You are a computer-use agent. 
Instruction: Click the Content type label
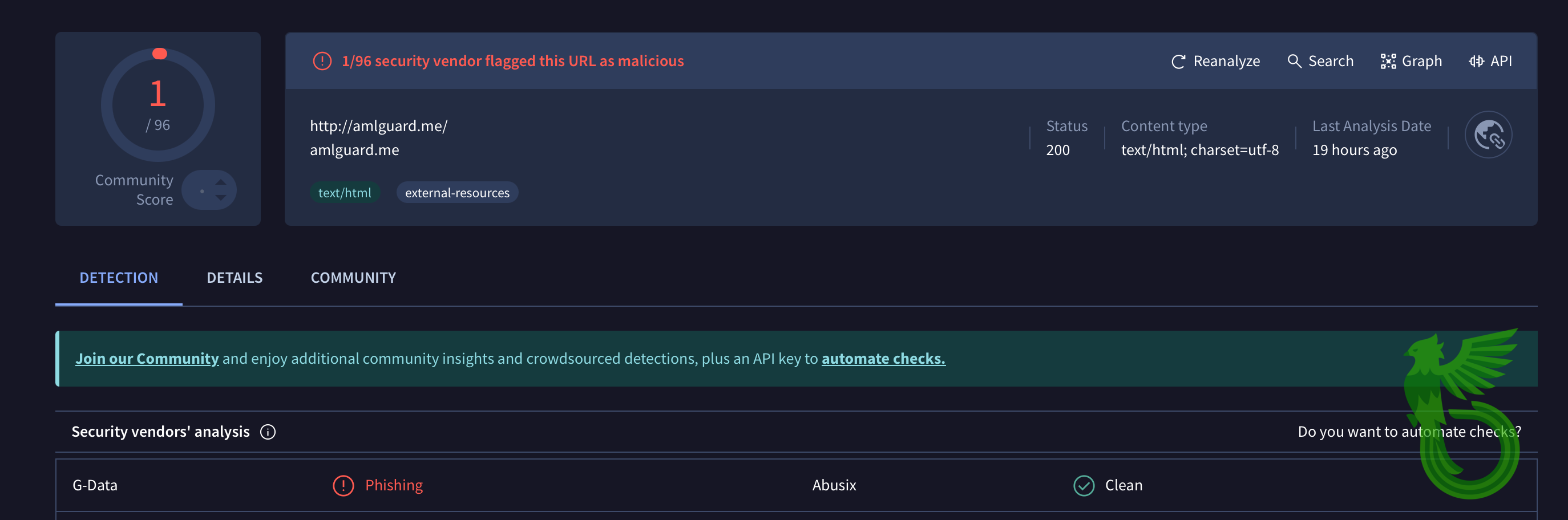pos(1164,126)
